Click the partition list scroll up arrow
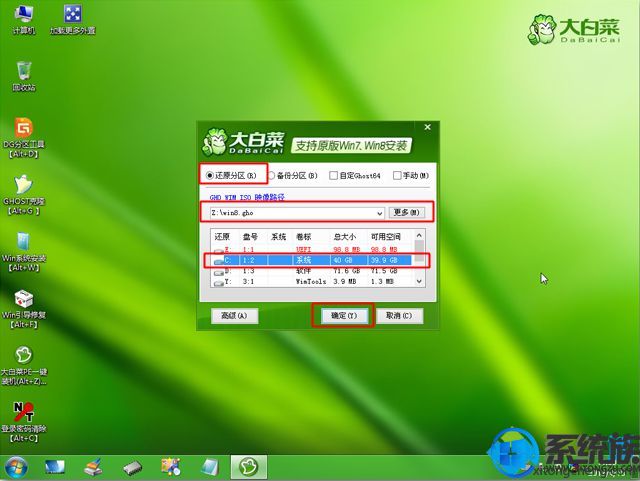 point(419,236)
